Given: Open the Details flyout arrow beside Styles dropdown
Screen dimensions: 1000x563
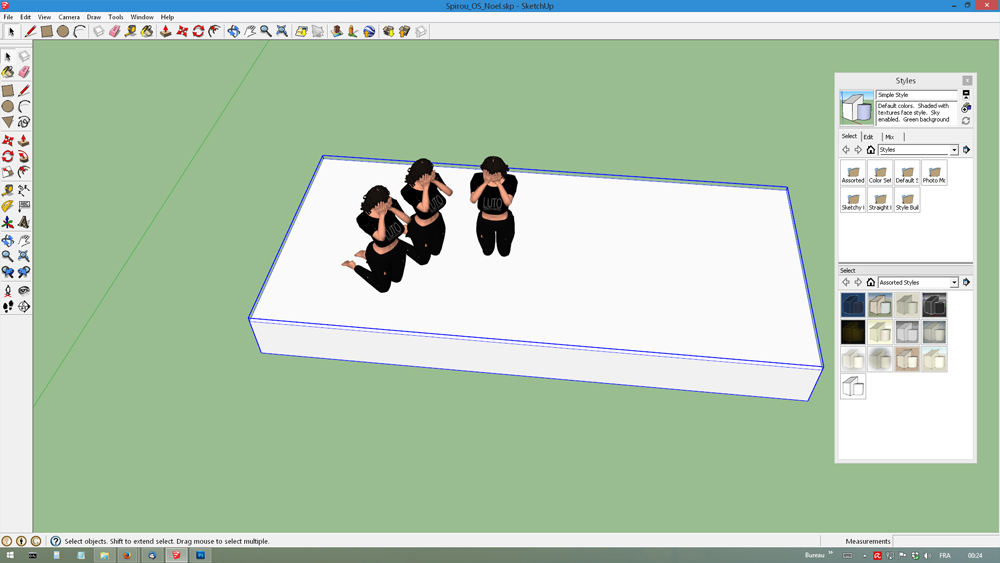Looking at the screenshot, I should tap(966, 150).
